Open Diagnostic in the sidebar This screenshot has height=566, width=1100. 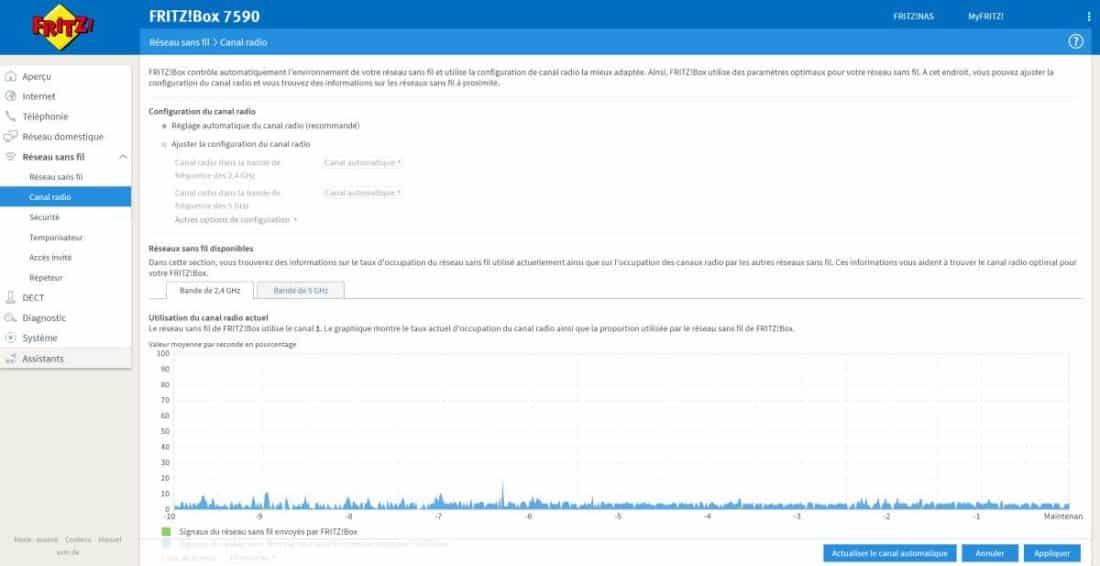tap(44, 318)
